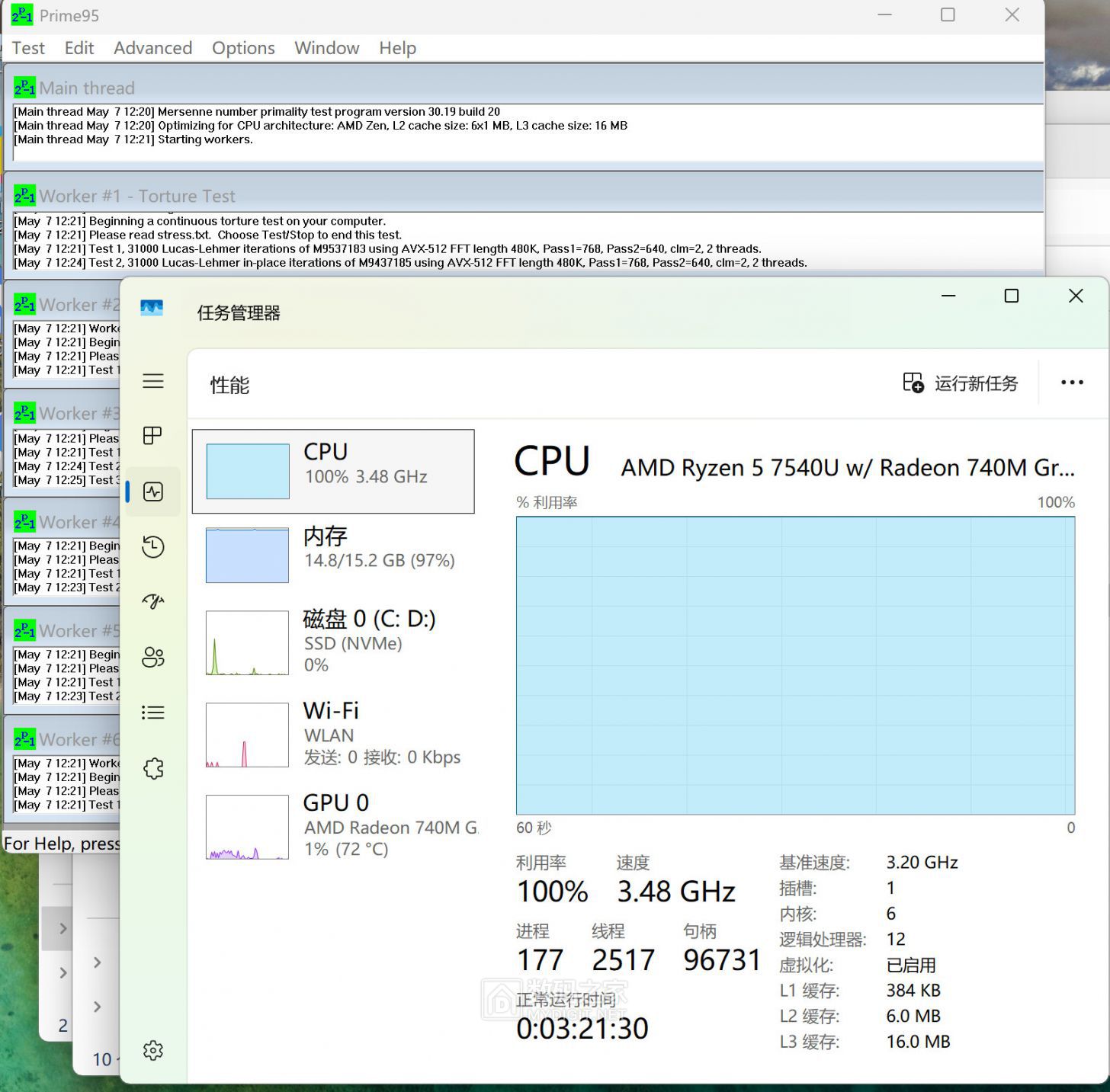Click the Worker #5 window icon in Prime95
The width and height of the screenshot is (1110, 1092).
click(24, 630)
